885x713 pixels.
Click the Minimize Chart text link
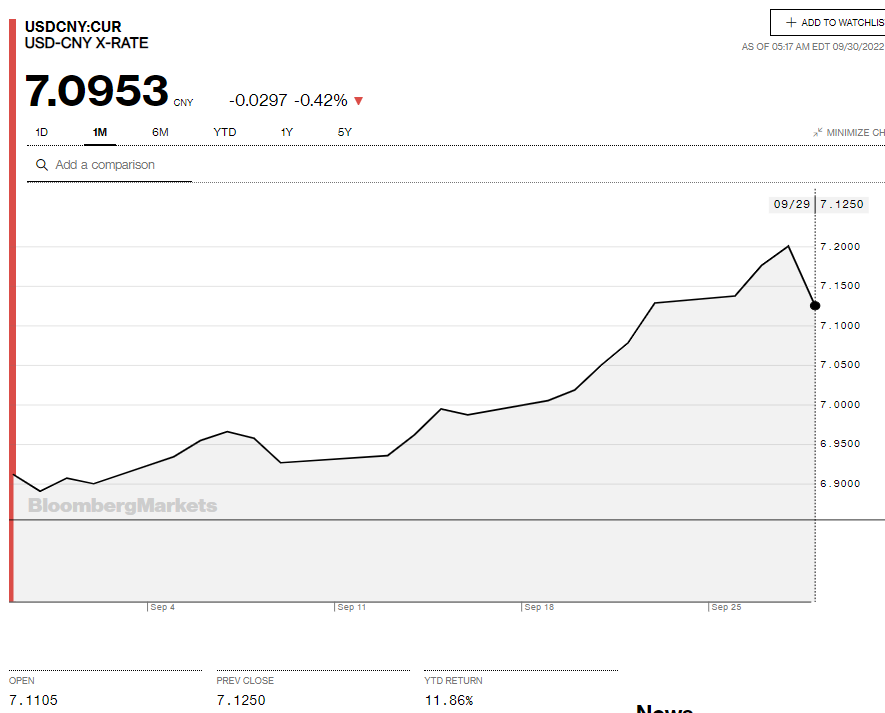tap(856, 132)
